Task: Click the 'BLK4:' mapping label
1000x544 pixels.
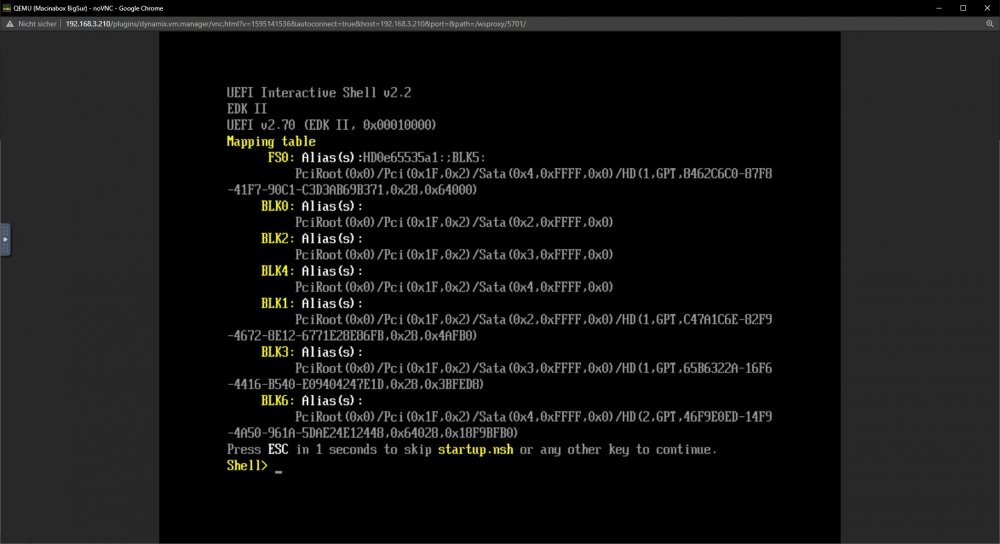Action: 277,271
